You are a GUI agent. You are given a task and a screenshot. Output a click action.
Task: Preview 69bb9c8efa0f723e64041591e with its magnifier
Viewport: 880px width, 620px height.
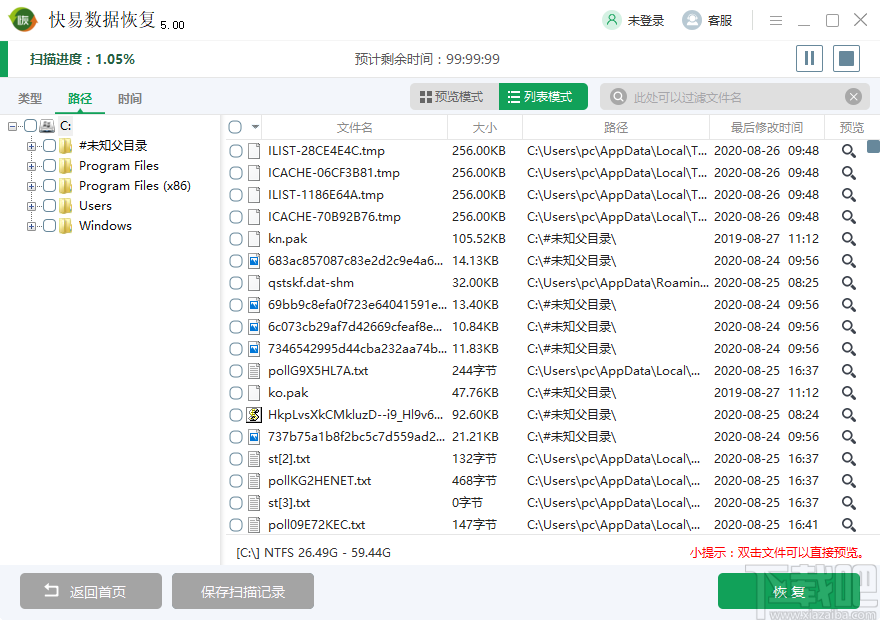point(848,305)
